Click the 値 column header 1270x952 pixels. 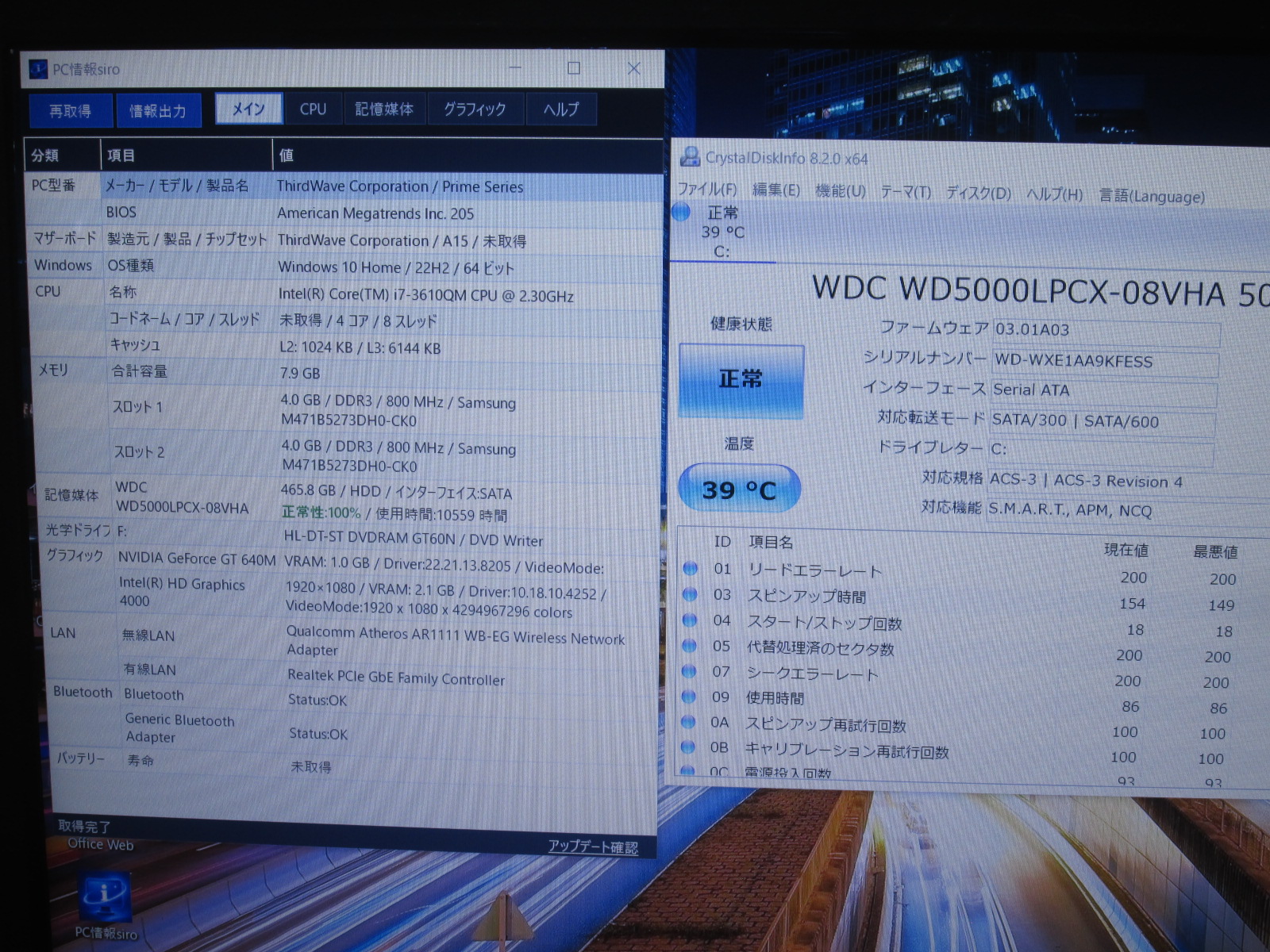[x=468, y=155]
